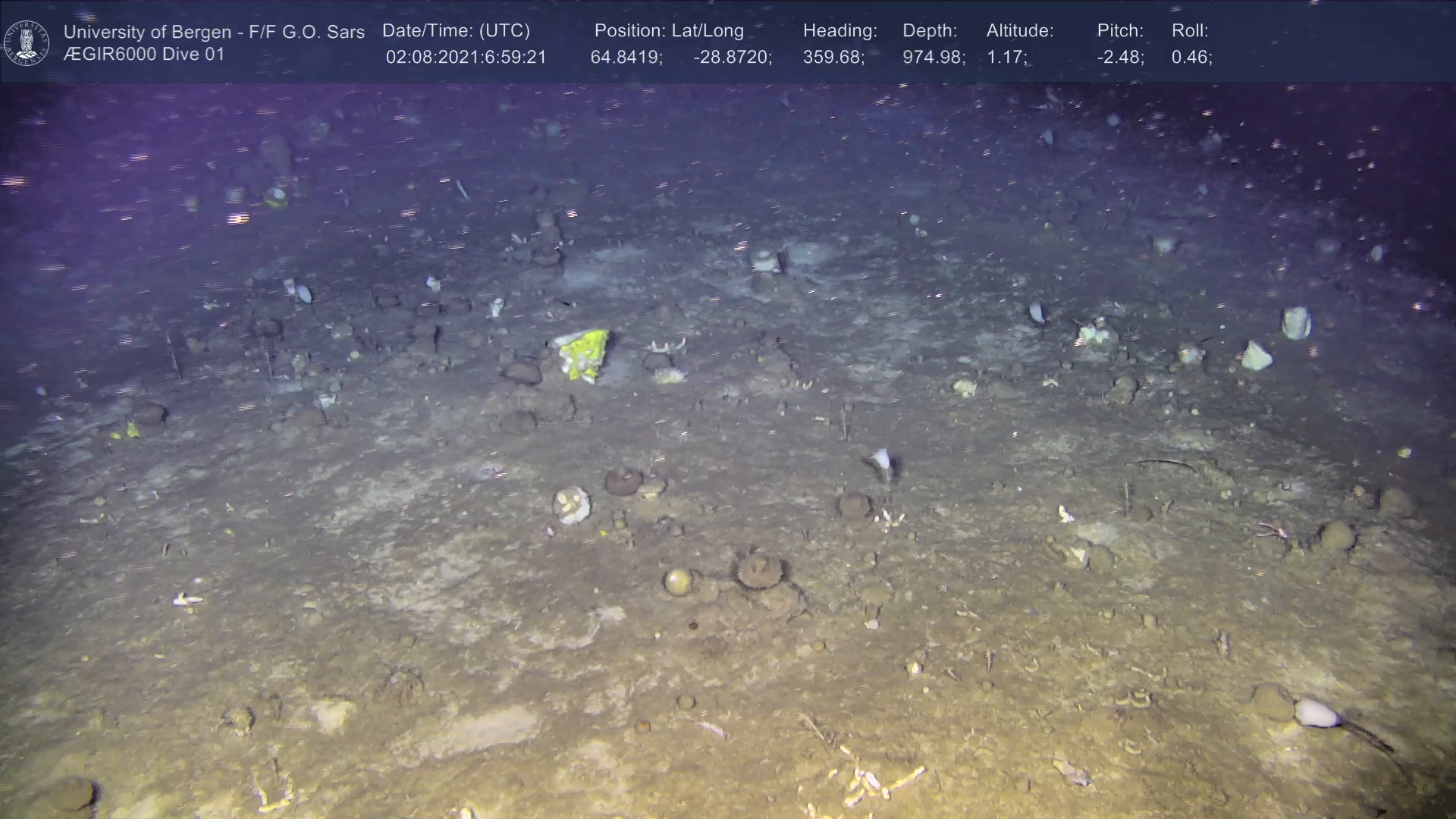The height and width of the screenshot is (819, 1456).
Task: Click the round yellow sponge ball
Action: click(x=678, y=582)
